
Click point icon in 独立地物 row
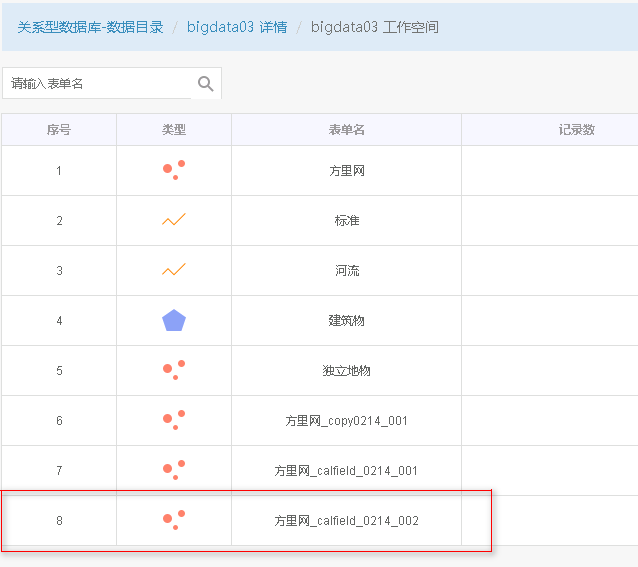pyautogui.click(x=174, y=370)
